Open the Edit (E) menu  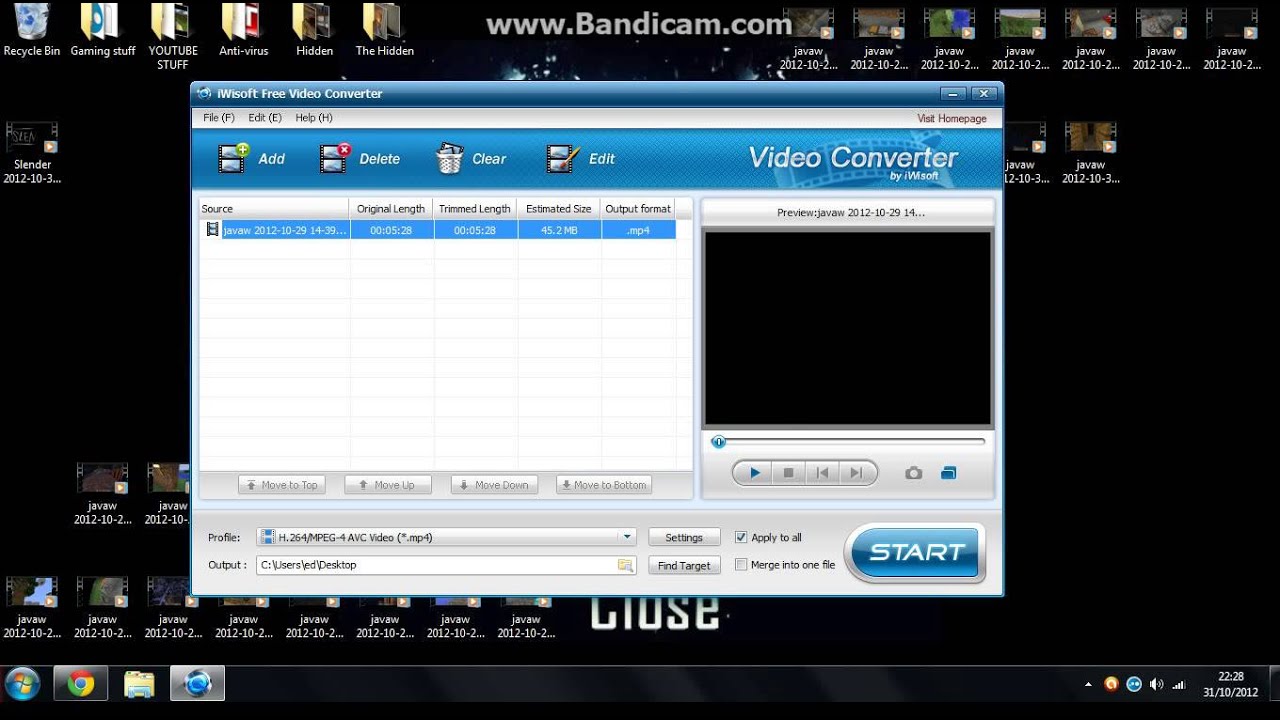pyautogui.click(x=265, y=118)
